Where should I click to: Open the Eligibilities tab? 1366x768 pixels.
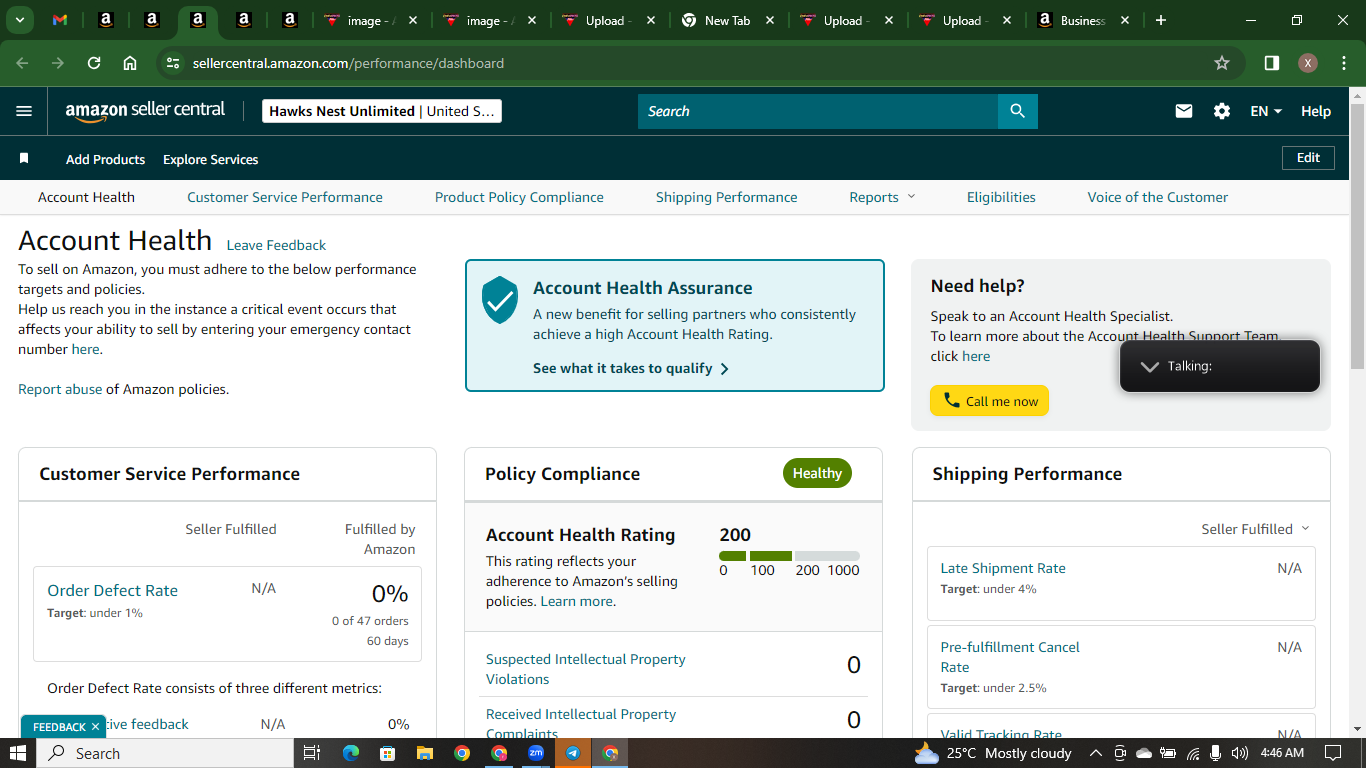pyautogui.click(x=1001, y=197)
